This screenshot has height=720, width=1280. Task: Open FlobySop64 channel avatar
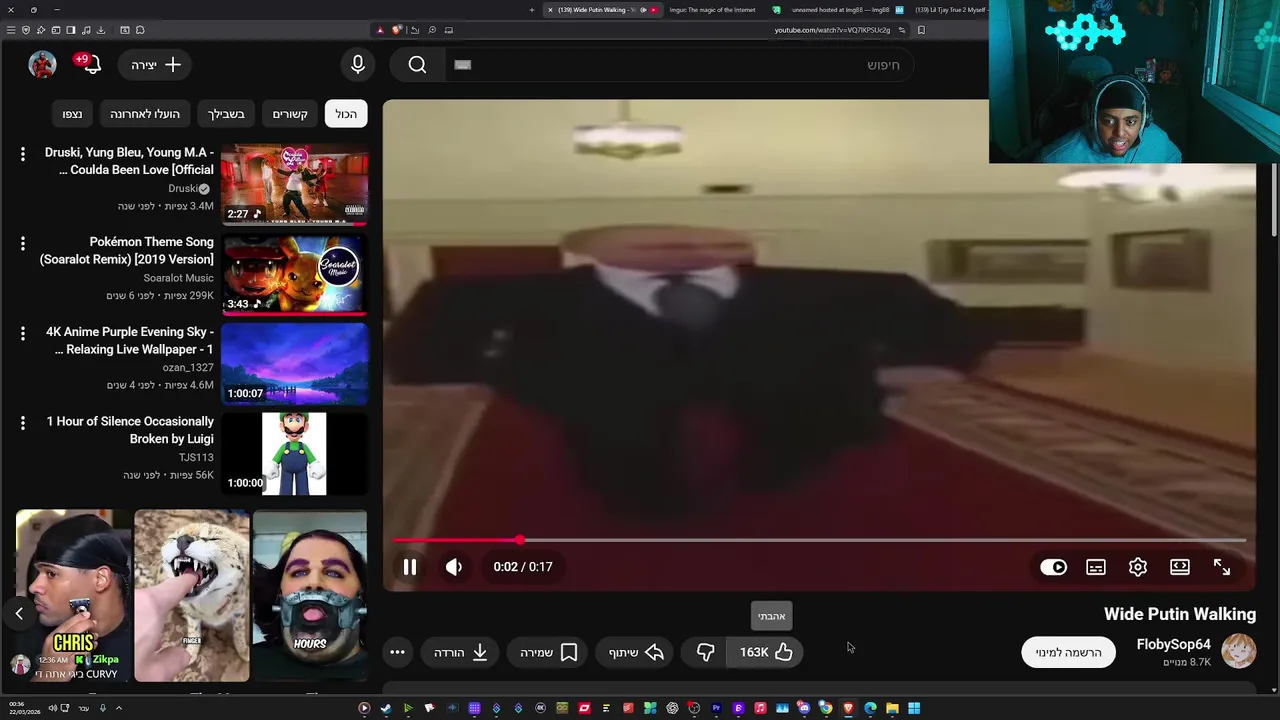1239,650
